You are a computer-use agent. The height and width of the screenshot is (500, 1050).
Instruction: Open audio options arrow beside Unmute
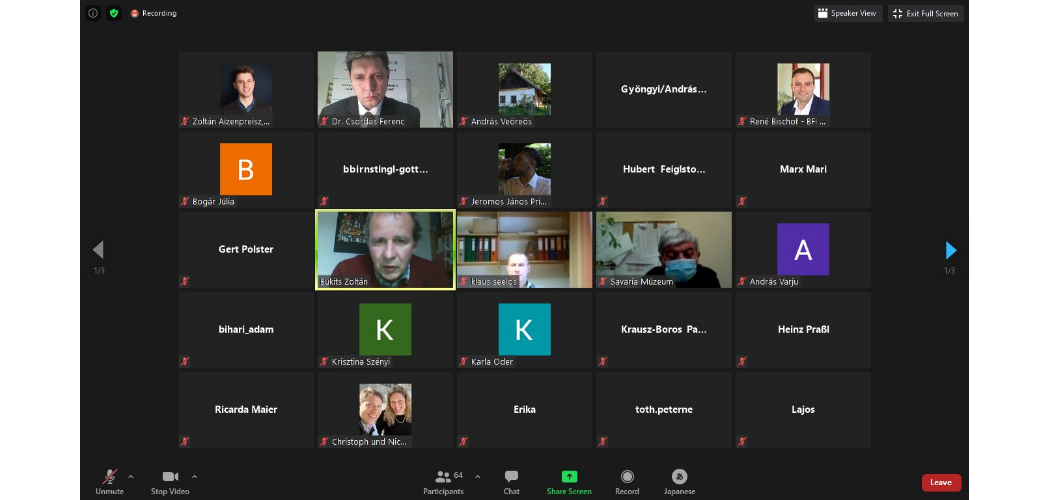(131, 477)
